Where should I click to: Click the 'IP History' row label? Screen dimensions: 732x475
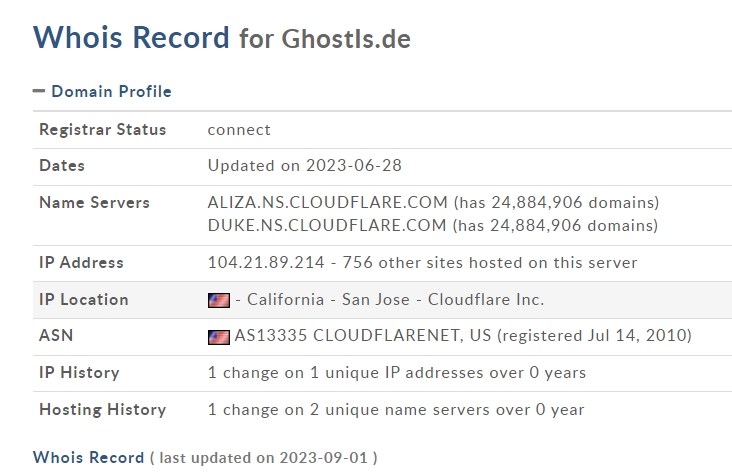pos(79,372)
